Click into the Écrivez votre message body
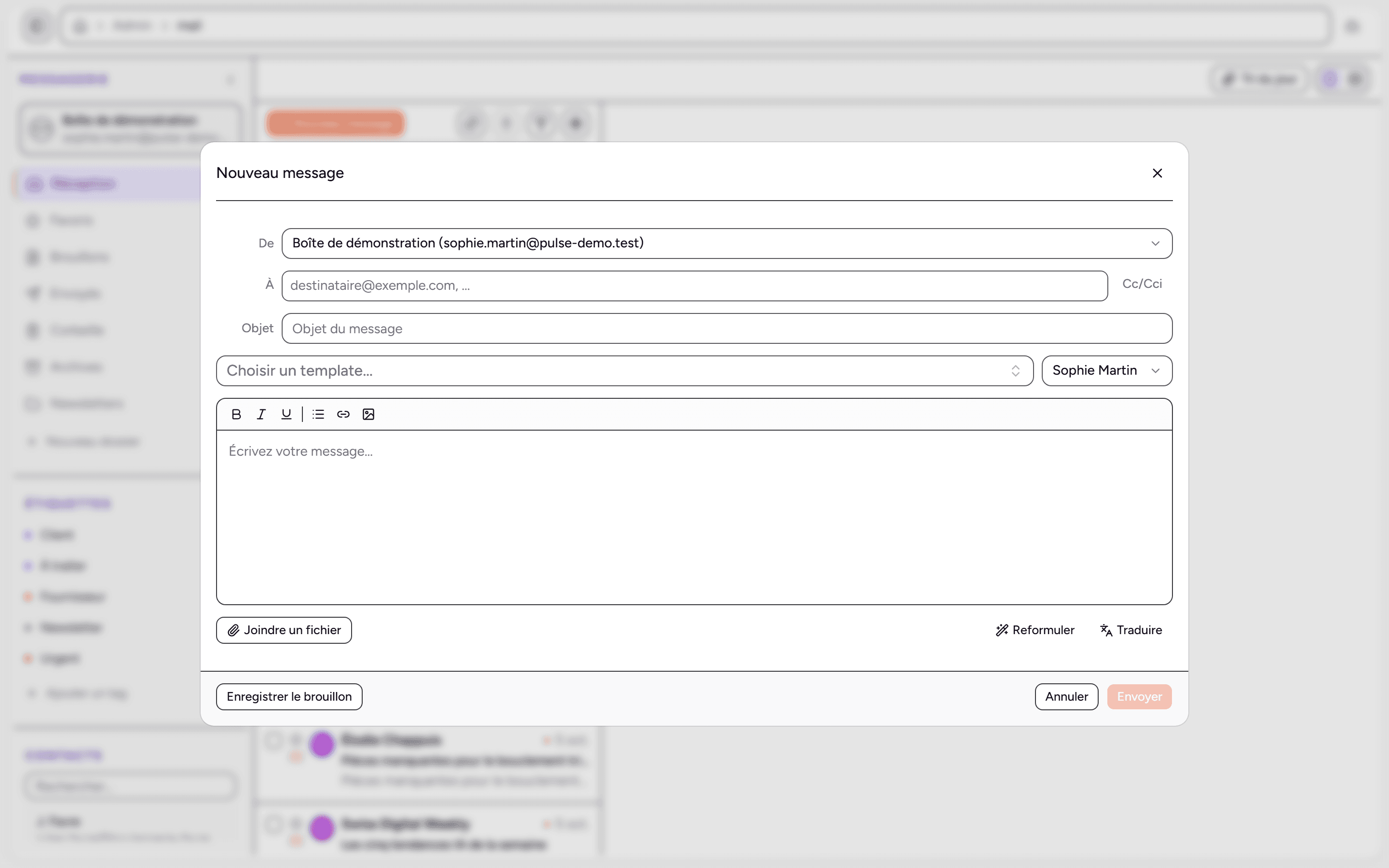 tap(694, 516)
